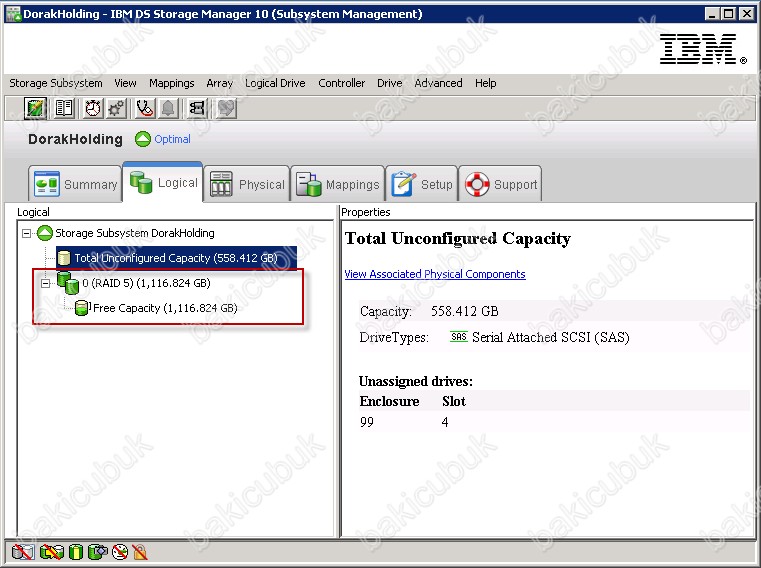Viewport: 761px width, 568px height.
Task: Click the Total Unconfigured Capacity properties heading
Action: click(458, 238)
